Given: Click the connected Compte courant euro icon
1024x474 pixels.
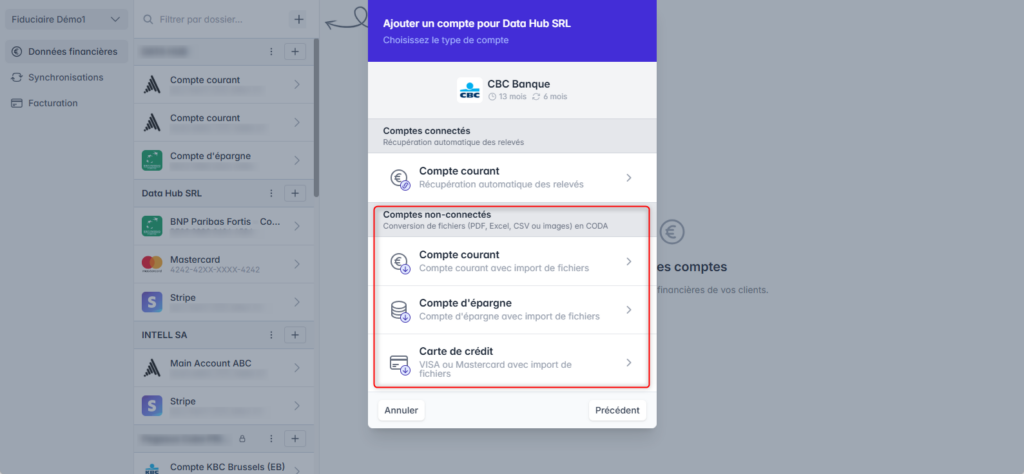Looking at the screenshot, I should coord(399,178).
